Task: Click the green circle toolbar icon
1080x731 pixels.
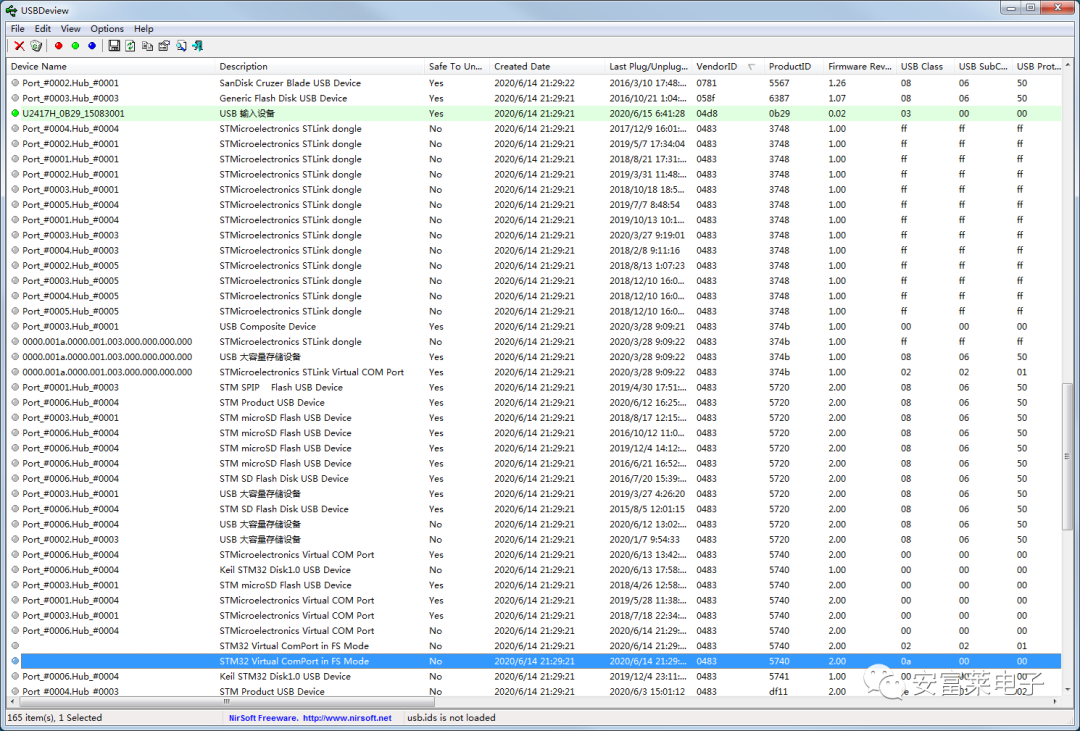Action: coord(75,46)
